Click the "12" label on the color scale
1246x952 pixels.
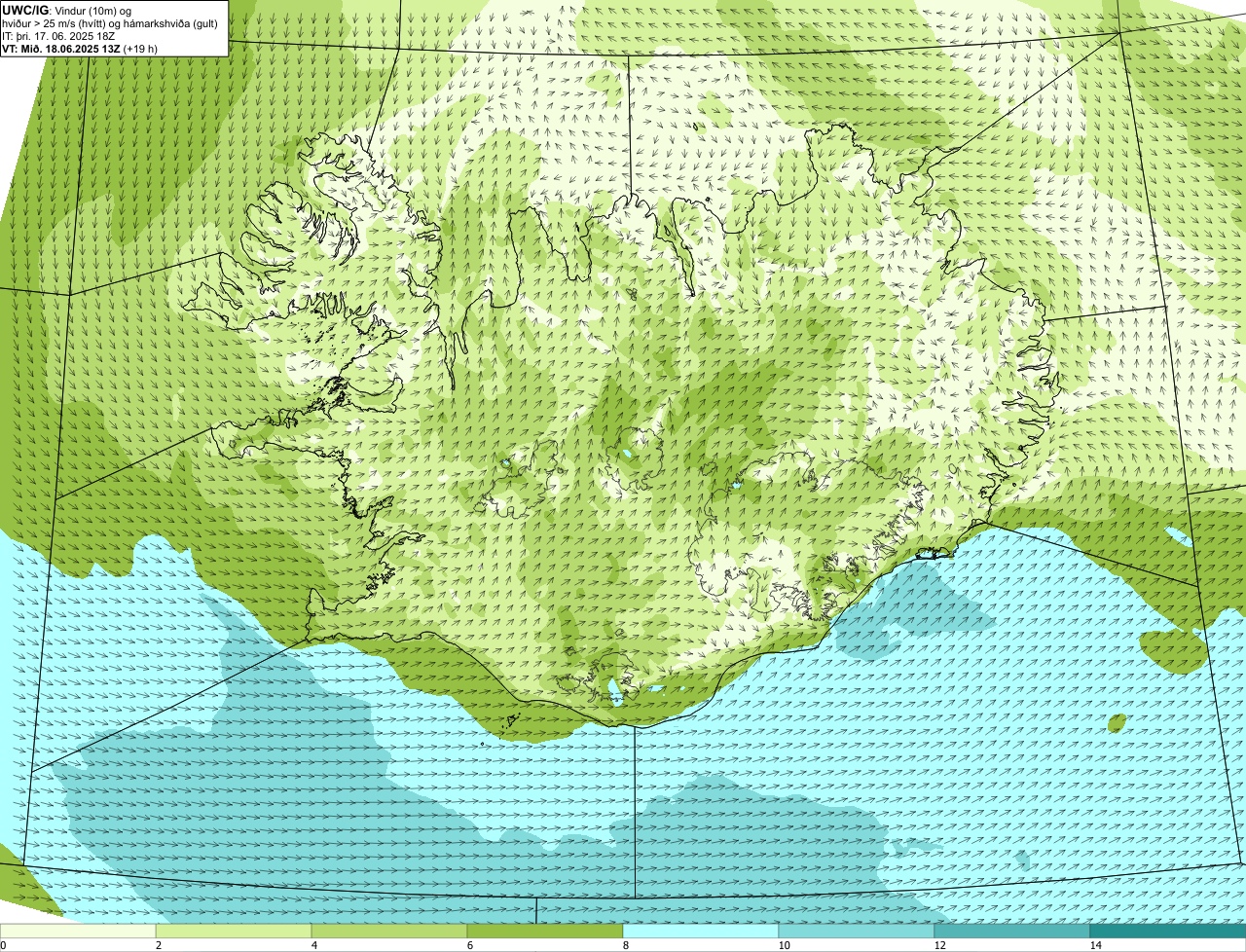[939, 945]
